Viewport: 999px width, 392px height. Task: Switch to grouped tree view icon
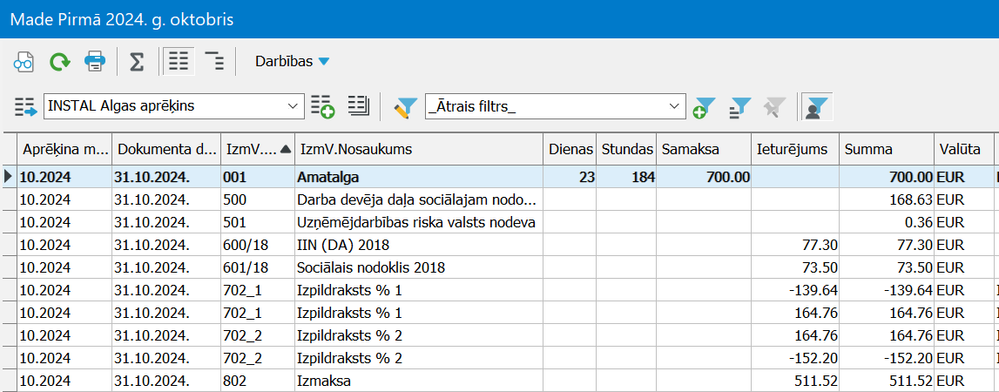[x=215, y=62]
